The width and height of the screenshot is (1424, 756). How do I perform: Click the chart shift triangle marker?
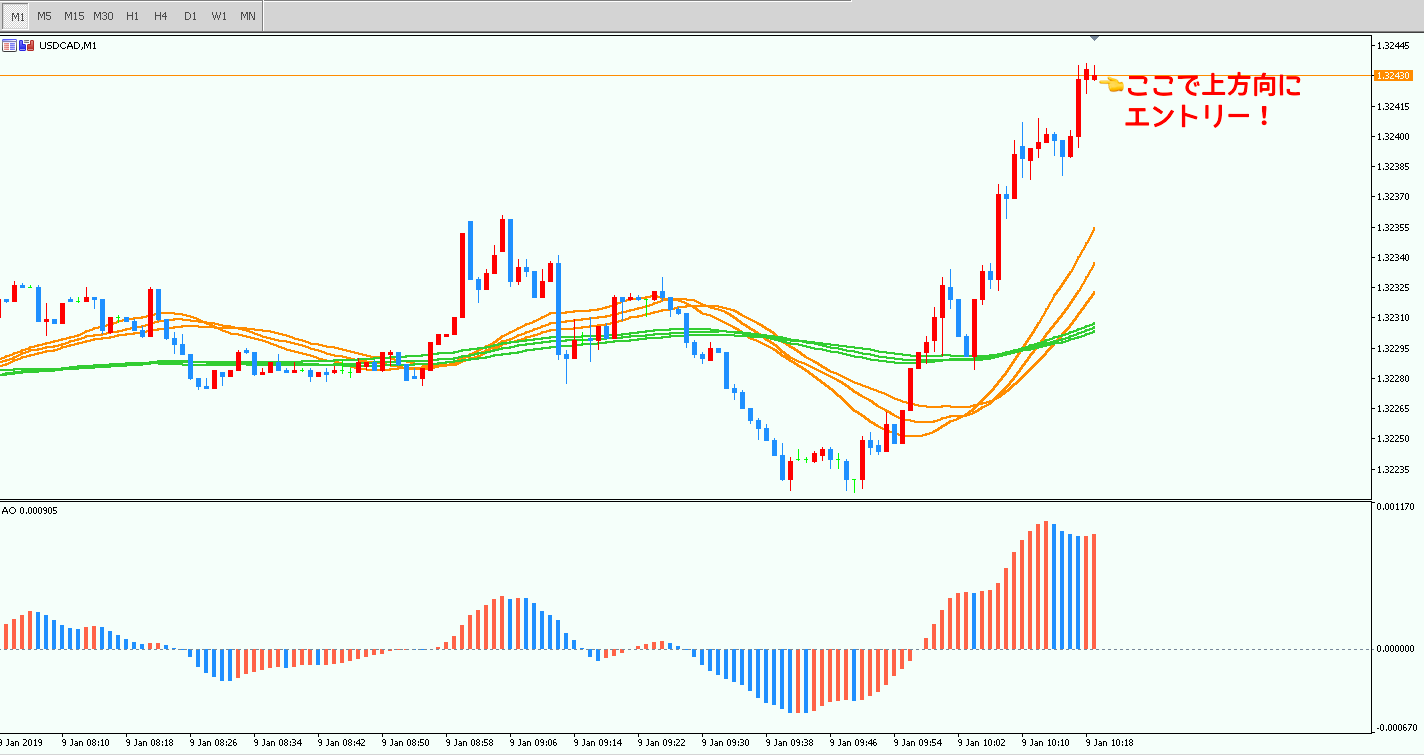click(x=1095, y=38)
